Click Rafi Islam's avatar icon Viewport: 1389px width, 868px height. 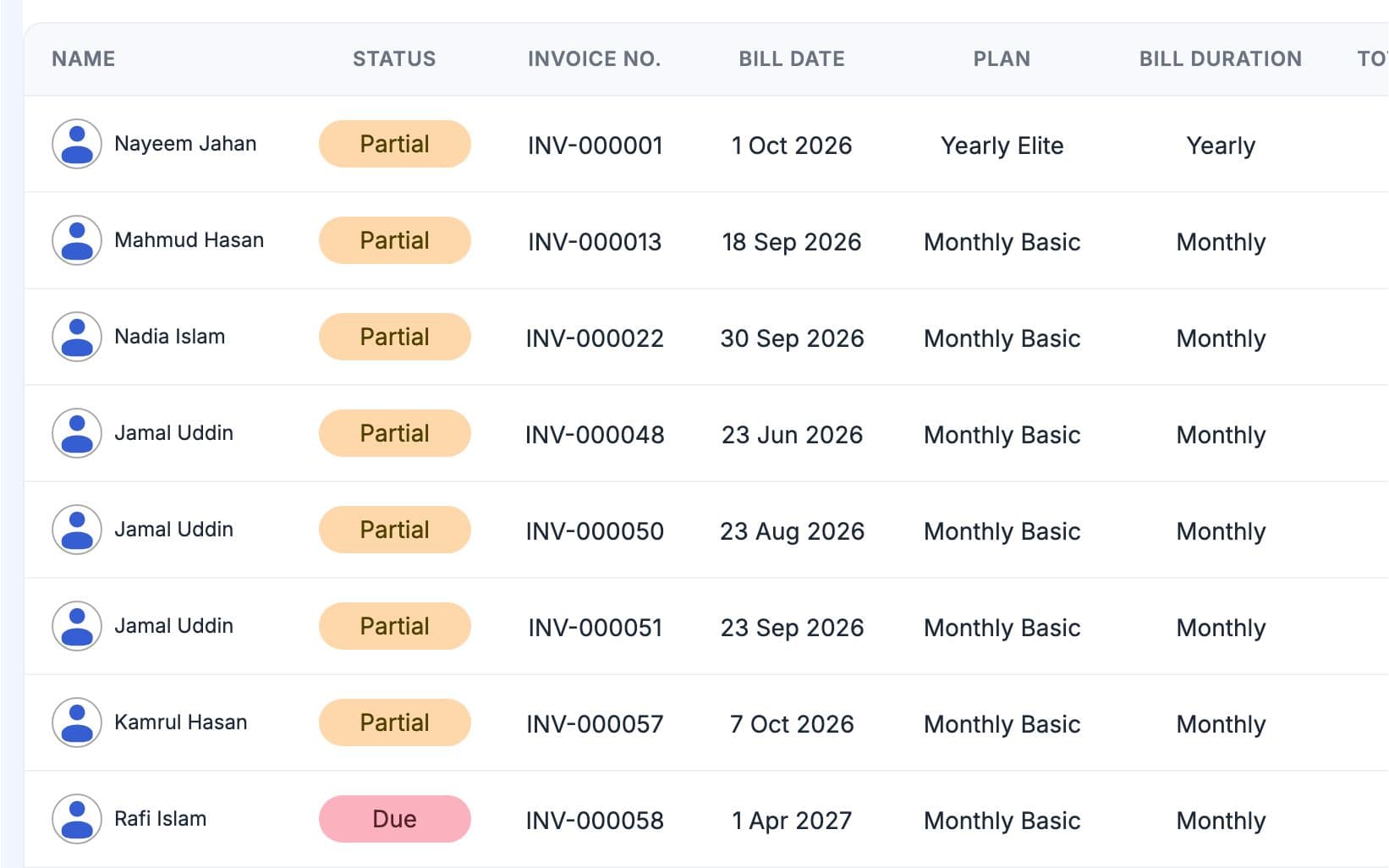click(77, 819)
